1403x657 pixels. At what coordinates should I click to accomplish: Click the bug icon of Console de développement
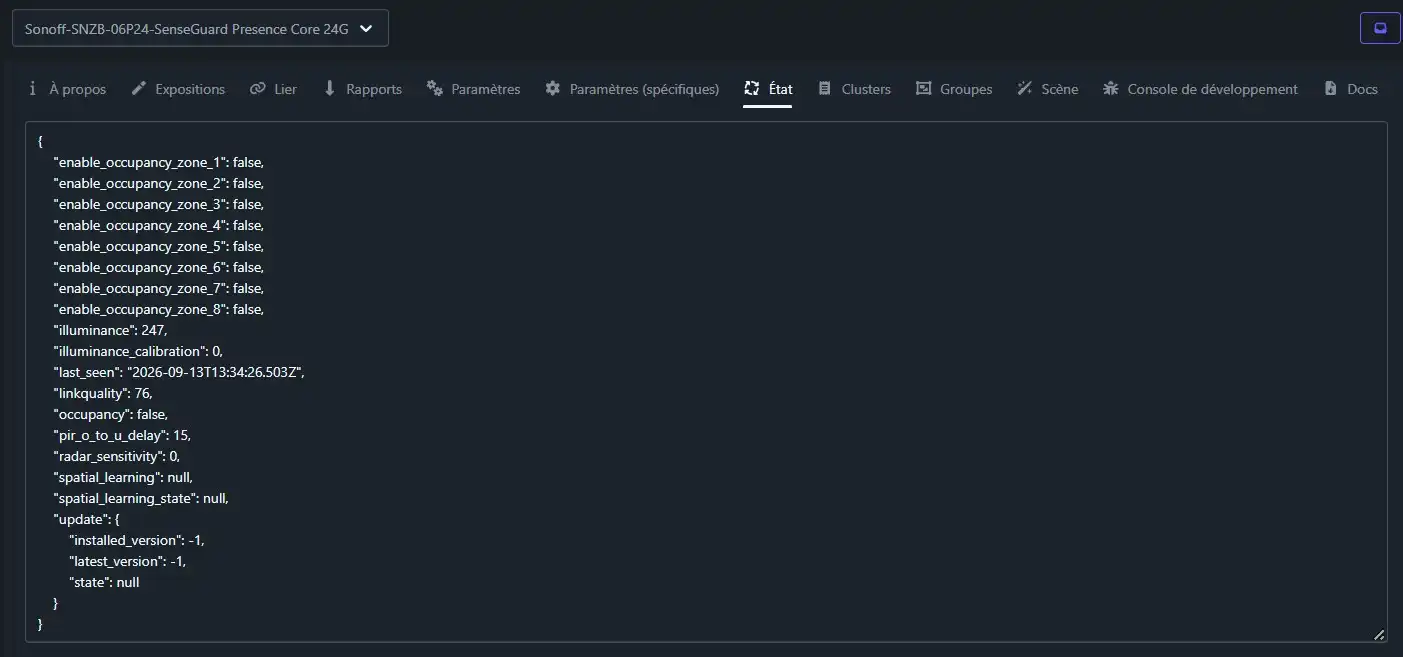coord(1111,89)
